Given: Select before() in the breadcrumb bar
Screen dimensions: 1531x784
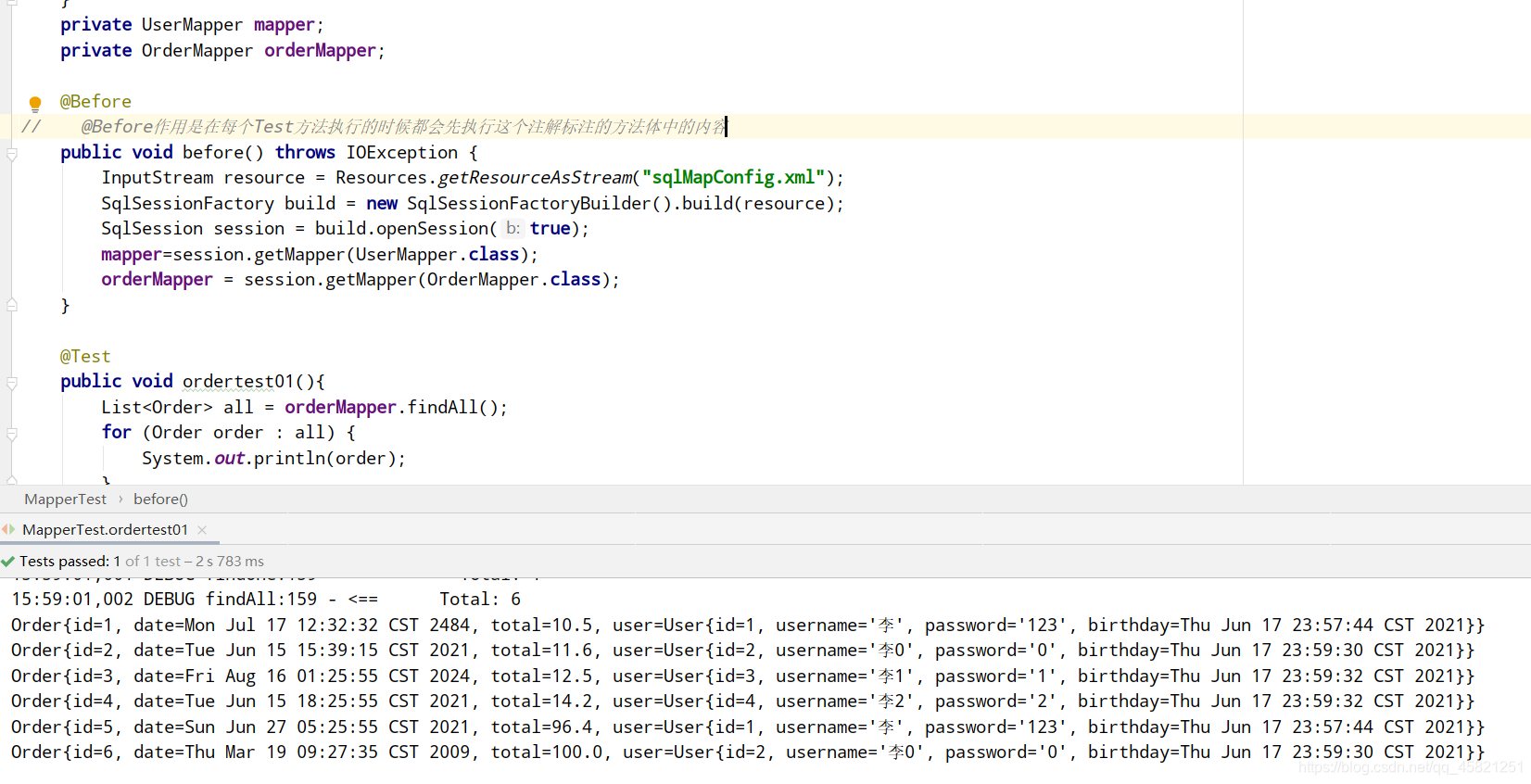Looking at the screenshot, I should [160, 499].
